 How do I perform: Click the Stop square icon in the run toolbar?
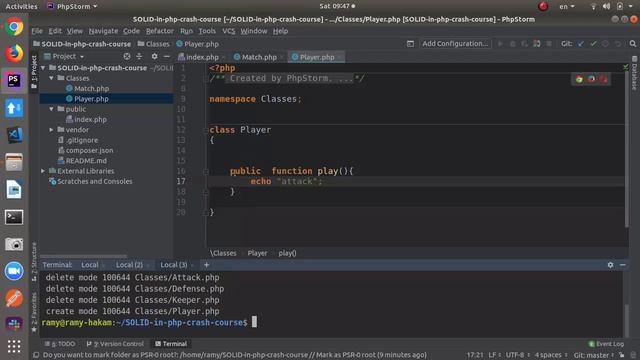549,44
